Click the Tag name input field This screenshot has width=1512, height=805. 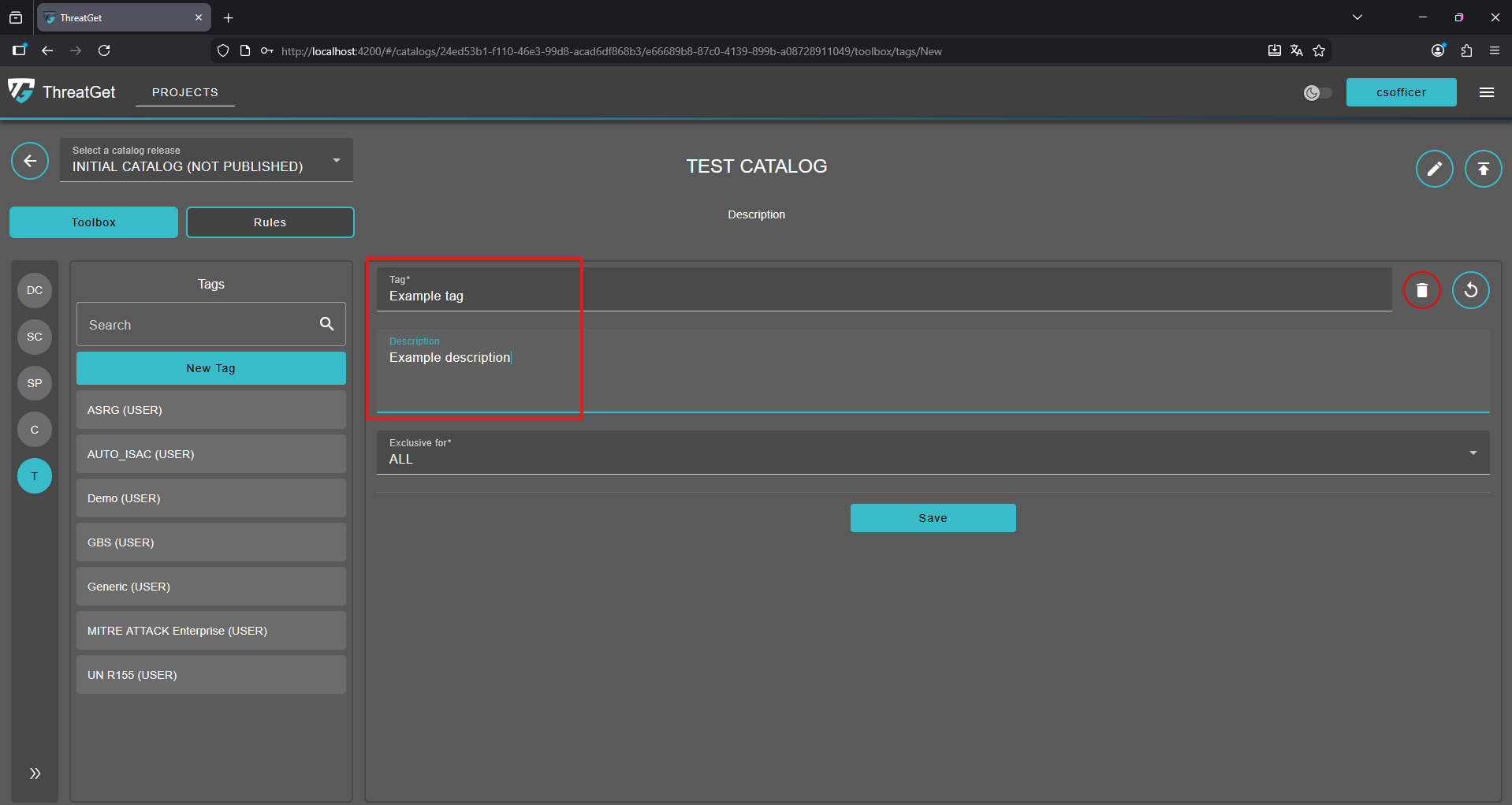pyautogui.click(x=883, y=296)
